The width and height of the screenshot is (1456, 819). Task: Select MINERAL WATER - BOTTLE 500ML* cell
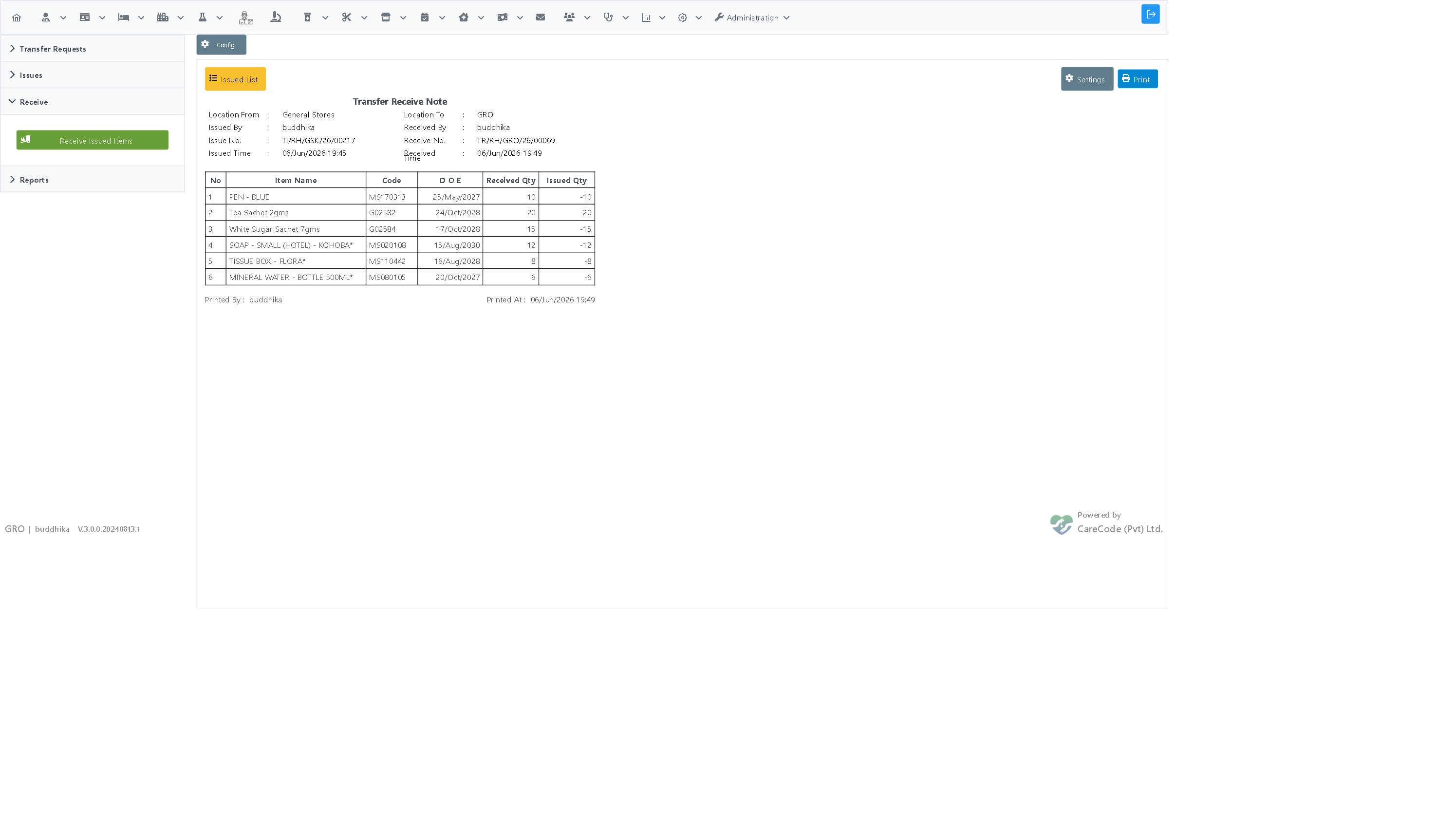(x=296, y=277)
